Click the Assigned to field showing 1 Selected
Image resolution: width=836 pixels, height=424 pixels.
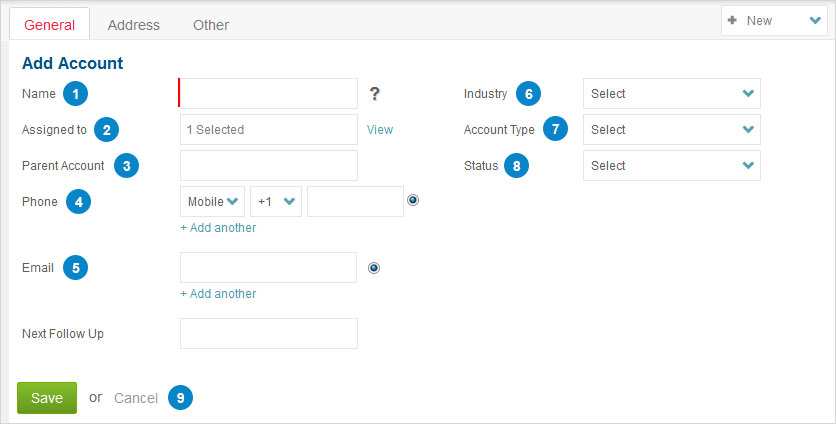[269, 130]
